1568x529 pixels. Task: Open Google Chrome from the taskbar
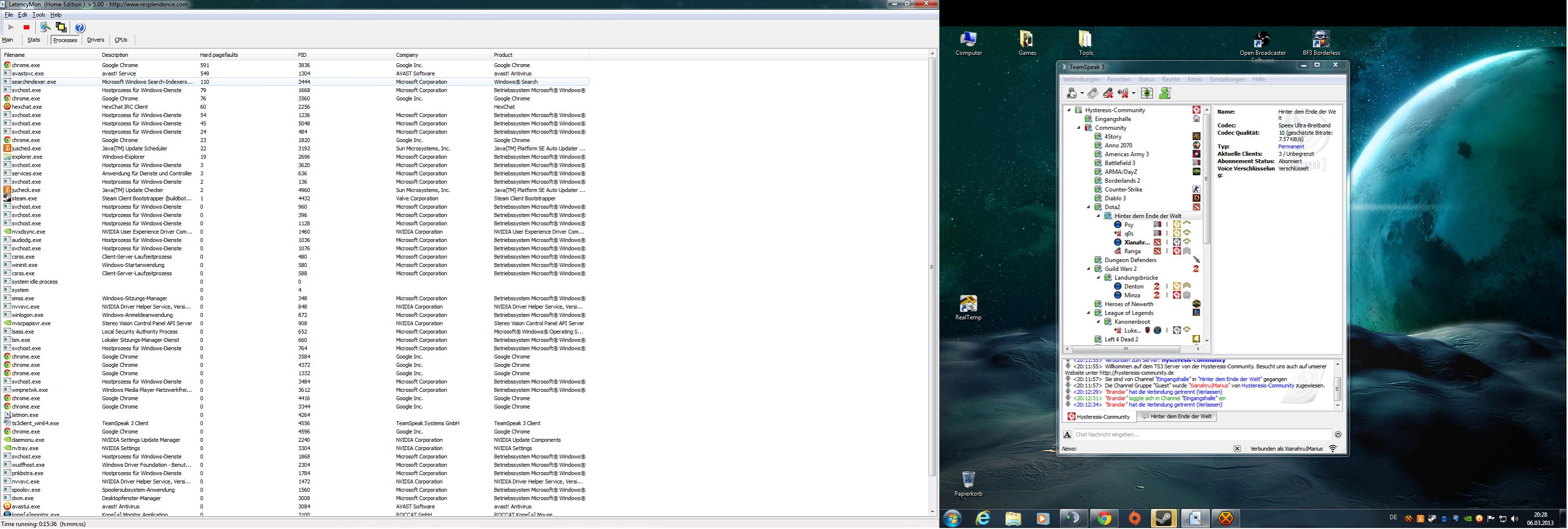pos(1103,518)
